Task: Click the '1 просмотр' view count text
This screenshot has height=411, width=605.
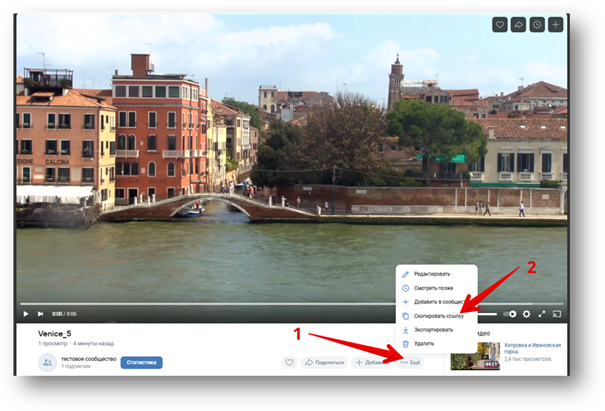Action: click(52, 343)
